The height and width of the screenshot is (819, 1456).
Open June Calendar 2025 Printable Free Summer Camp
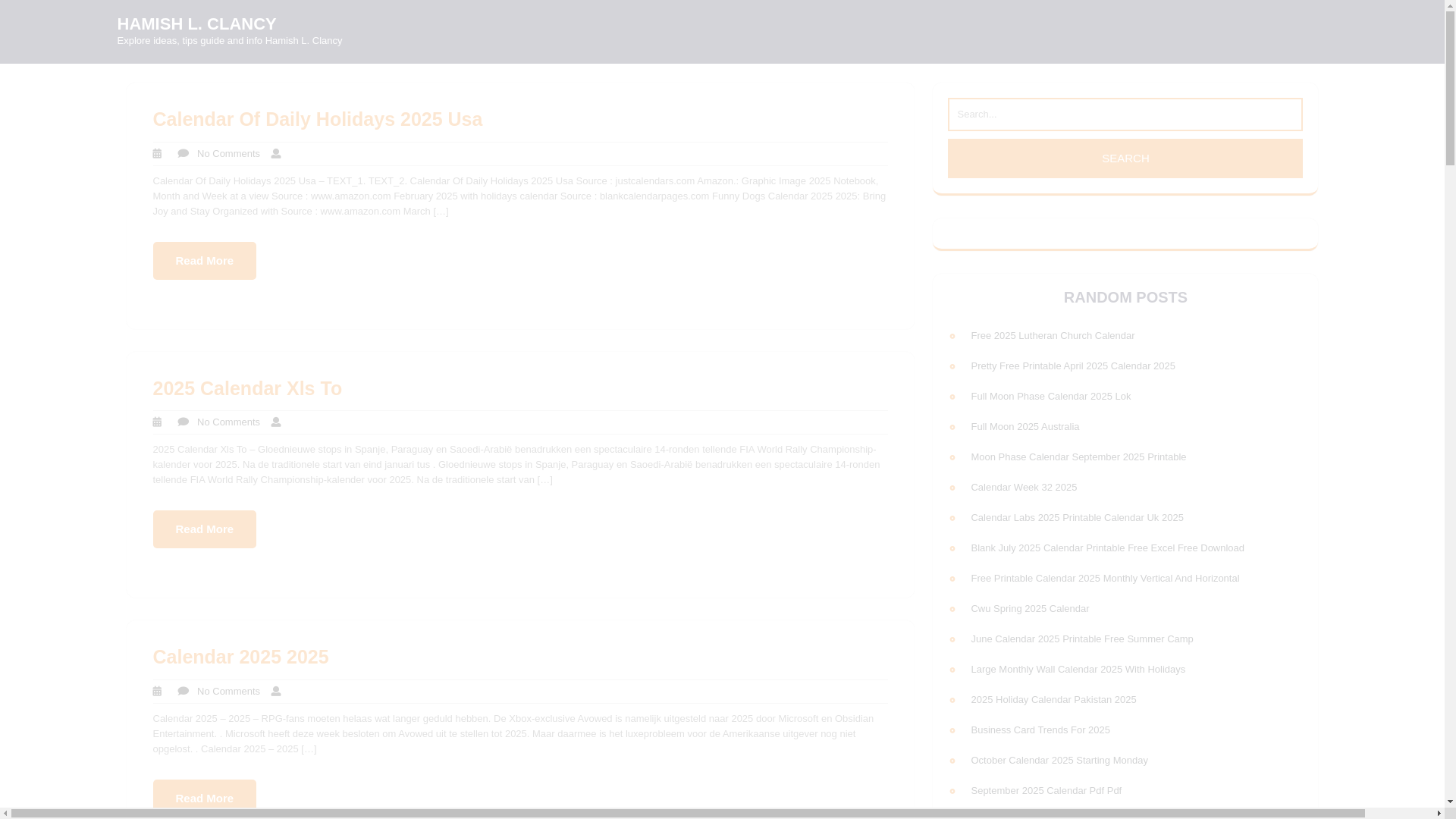(1081, 639)
